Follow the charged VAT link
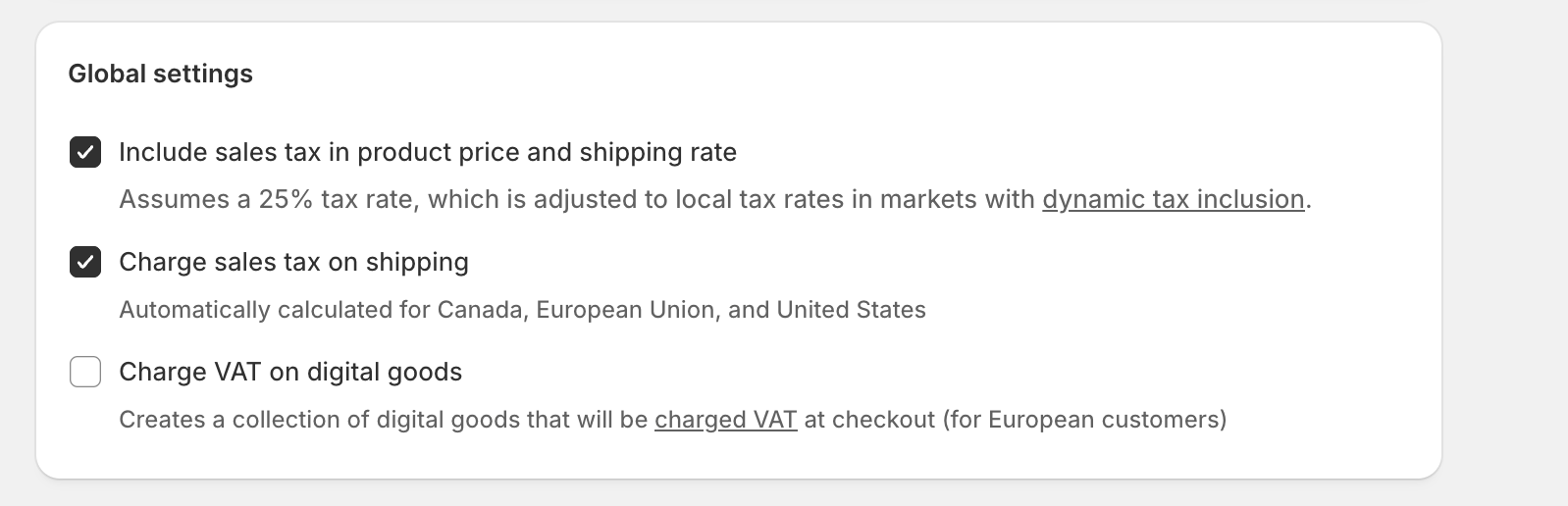This screenshot has height=506, width=1568. [x=725, y=420]
